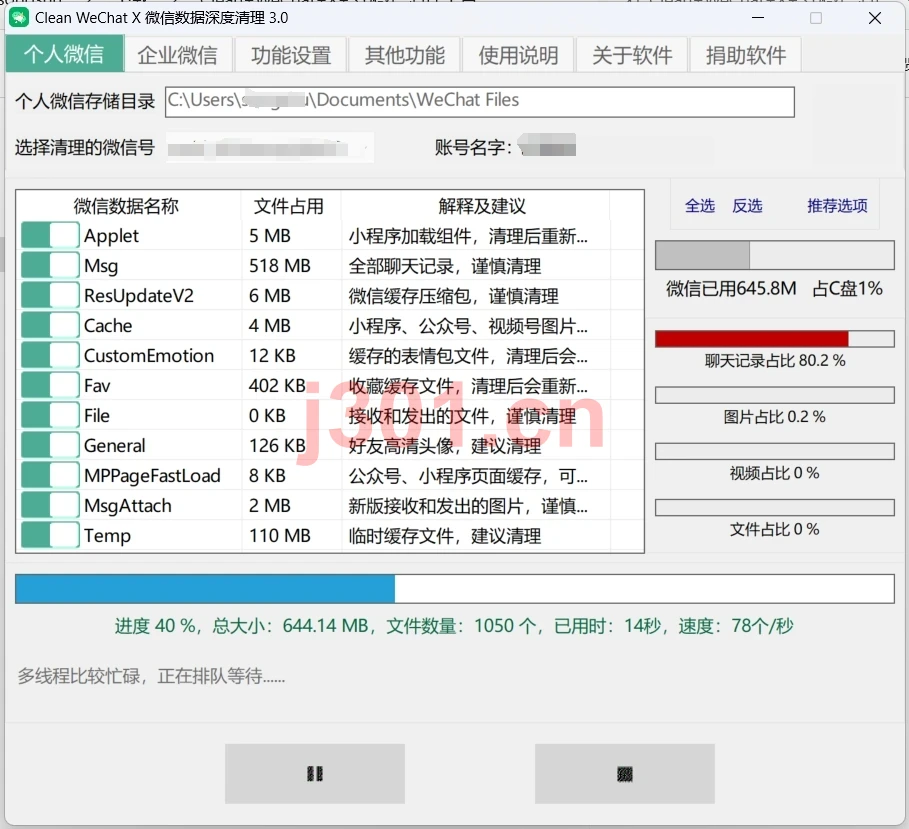Click the 视频占比 bar

[x=775, y=452]
